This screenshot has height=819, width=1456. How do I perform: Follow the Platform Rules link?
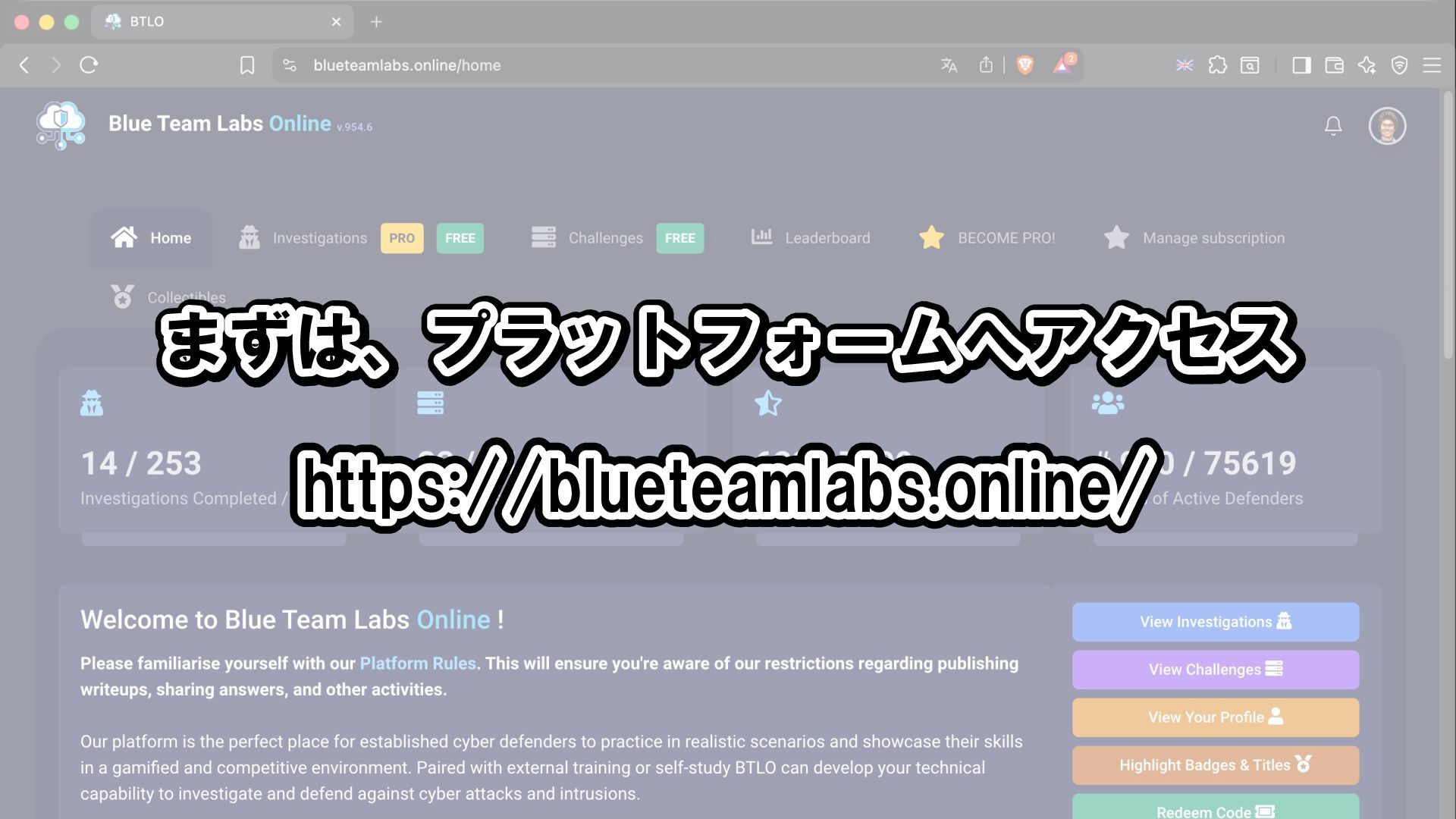417,664
